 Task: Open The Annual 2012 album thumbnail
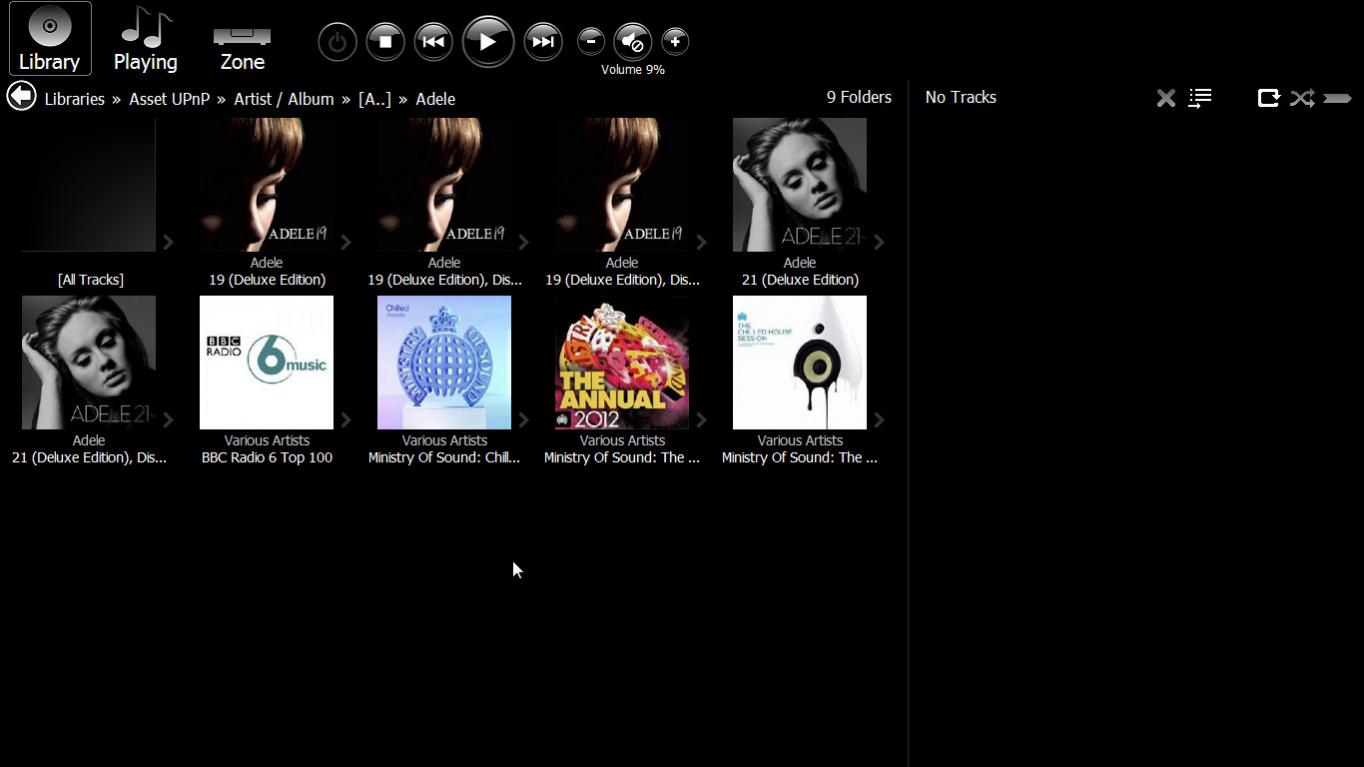click(621, 362)
